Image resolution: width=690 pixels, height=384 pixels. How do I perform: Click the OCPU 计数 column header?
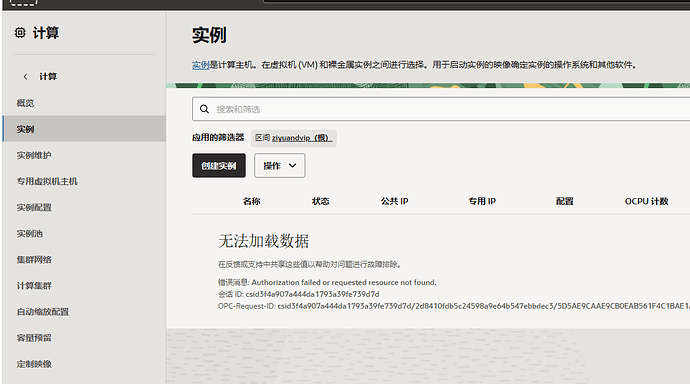(x=646, y=201)
